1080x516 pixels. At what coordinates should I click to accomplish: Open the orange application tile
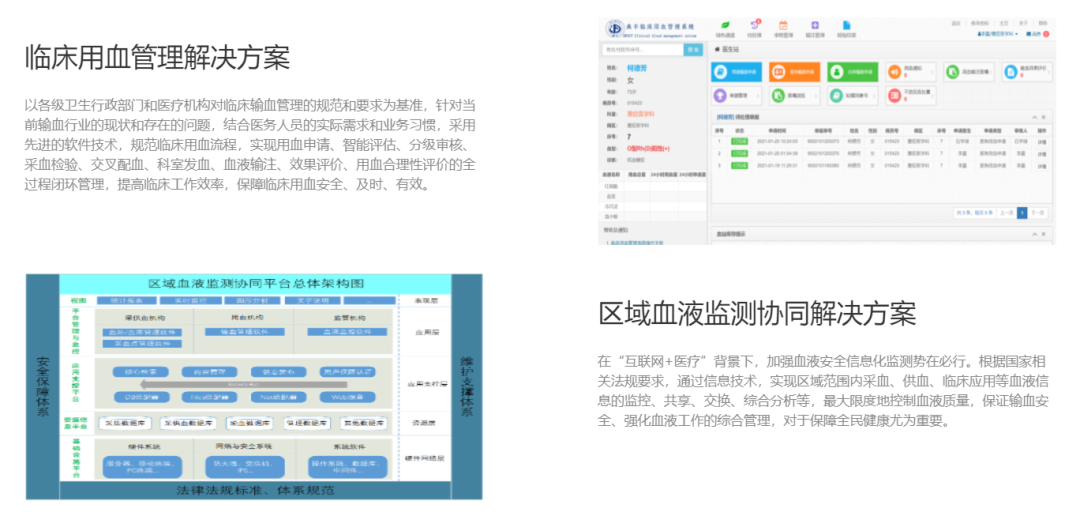pyautogui.click(x=794, y=72)
